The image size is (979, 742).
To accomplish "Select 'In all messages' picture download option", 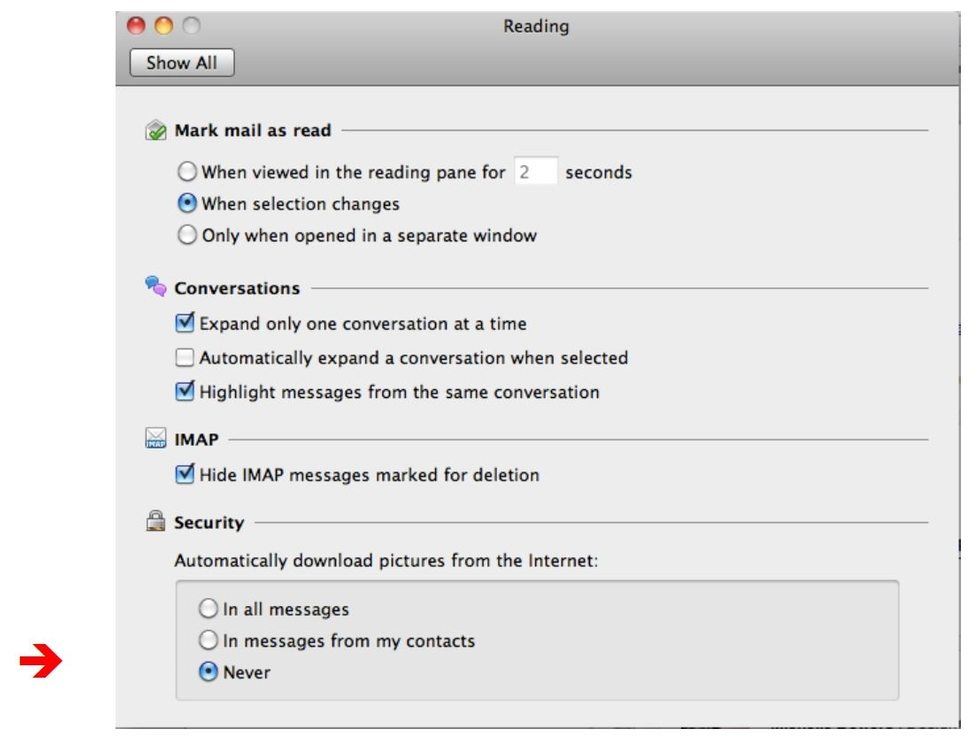I will [x=208, y=609].
